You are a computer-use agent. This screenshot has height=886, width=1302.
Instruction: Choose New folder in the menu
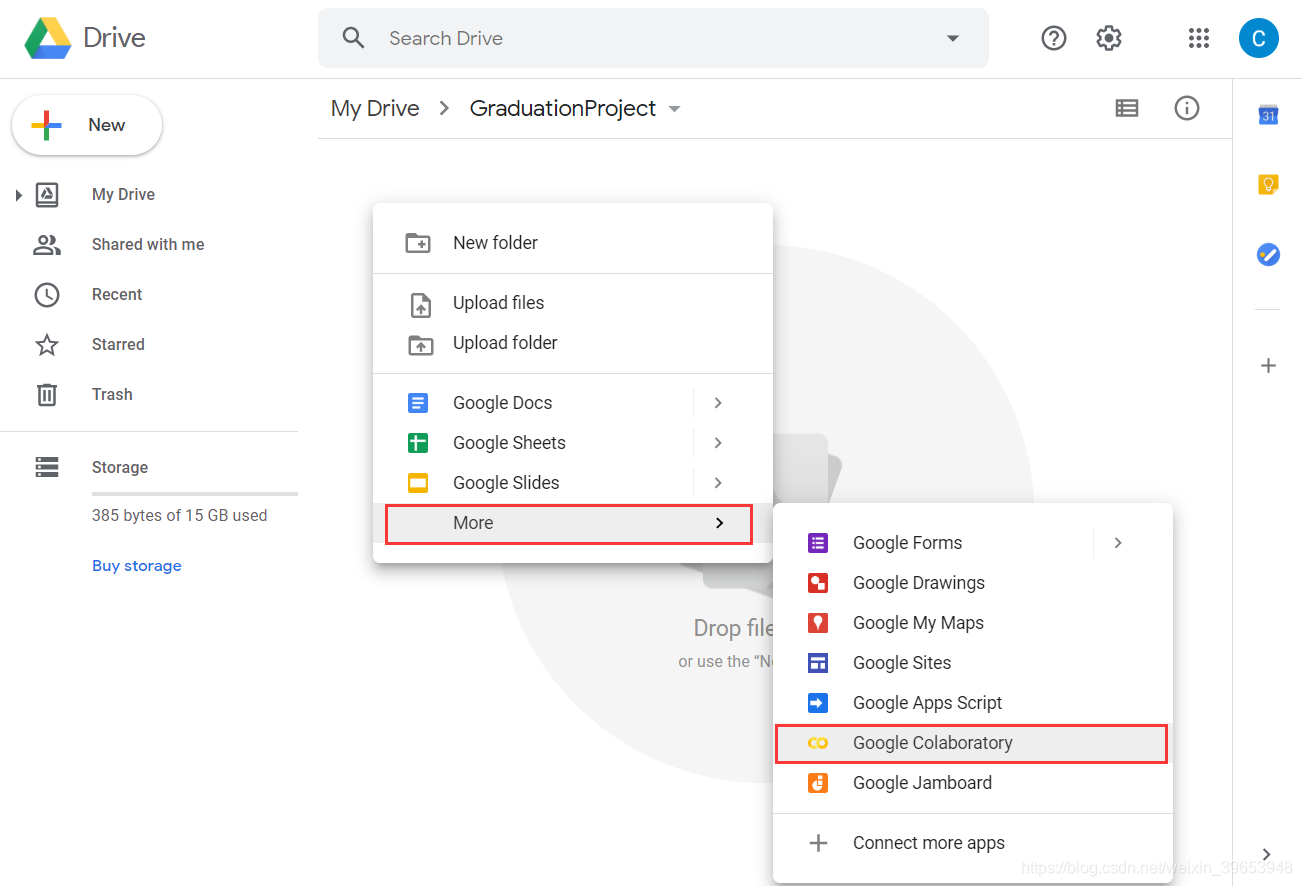point(573,243)
